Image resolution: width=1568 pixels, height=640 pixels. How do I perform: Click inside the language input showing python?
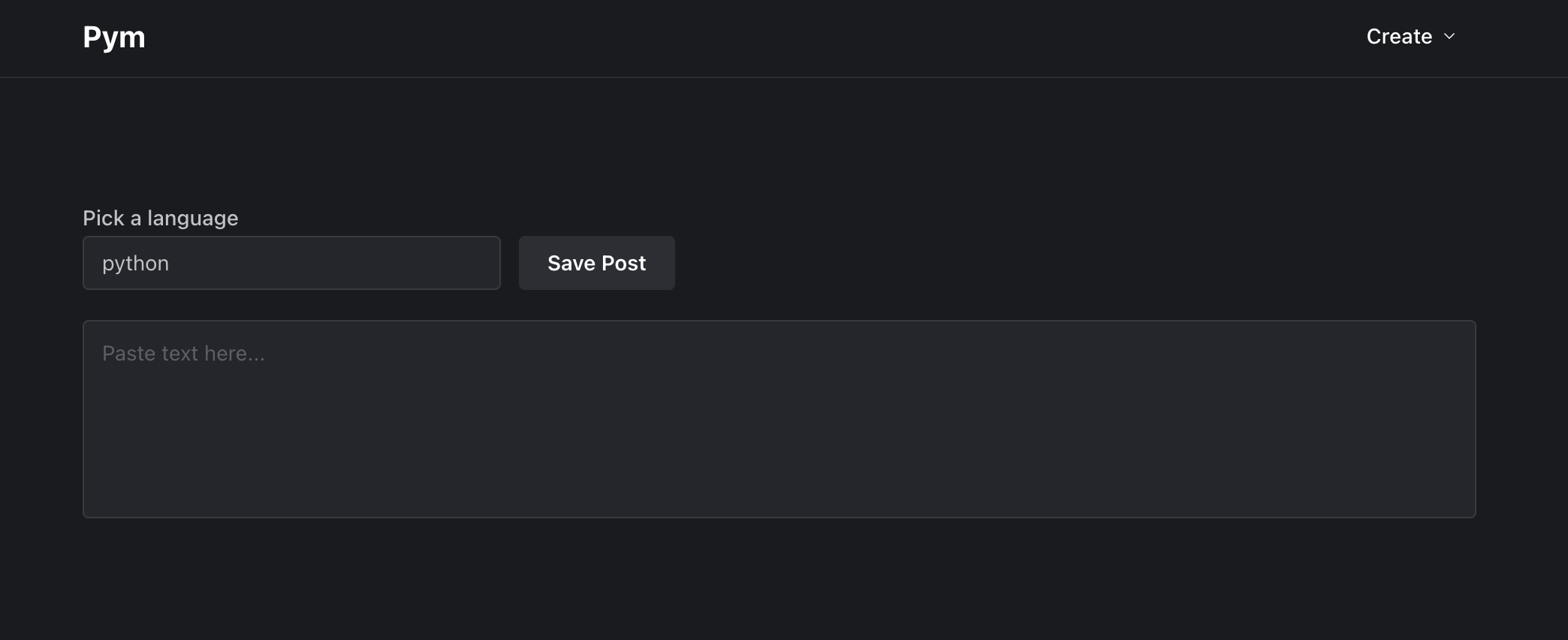(291, 263)
